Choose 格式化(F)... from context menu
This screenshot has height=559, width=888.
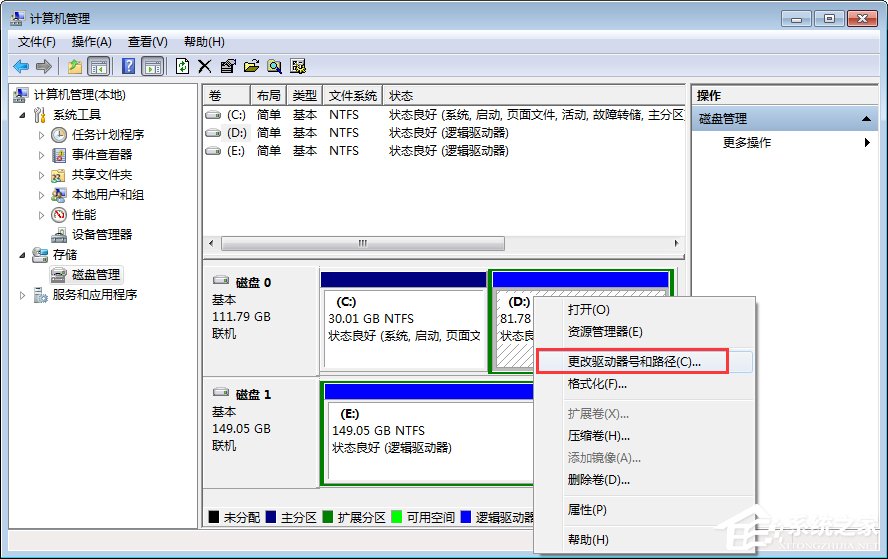644,384
